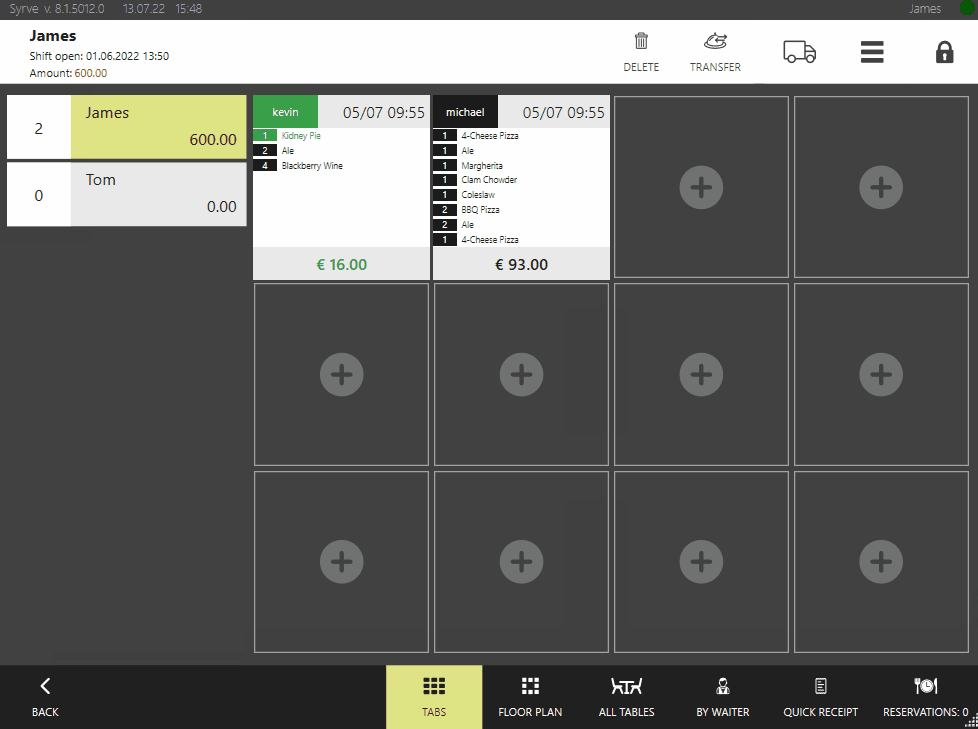This screenshot has height=729, width=978.
Task: Open the hamburger menu icon
Action: 872,52
